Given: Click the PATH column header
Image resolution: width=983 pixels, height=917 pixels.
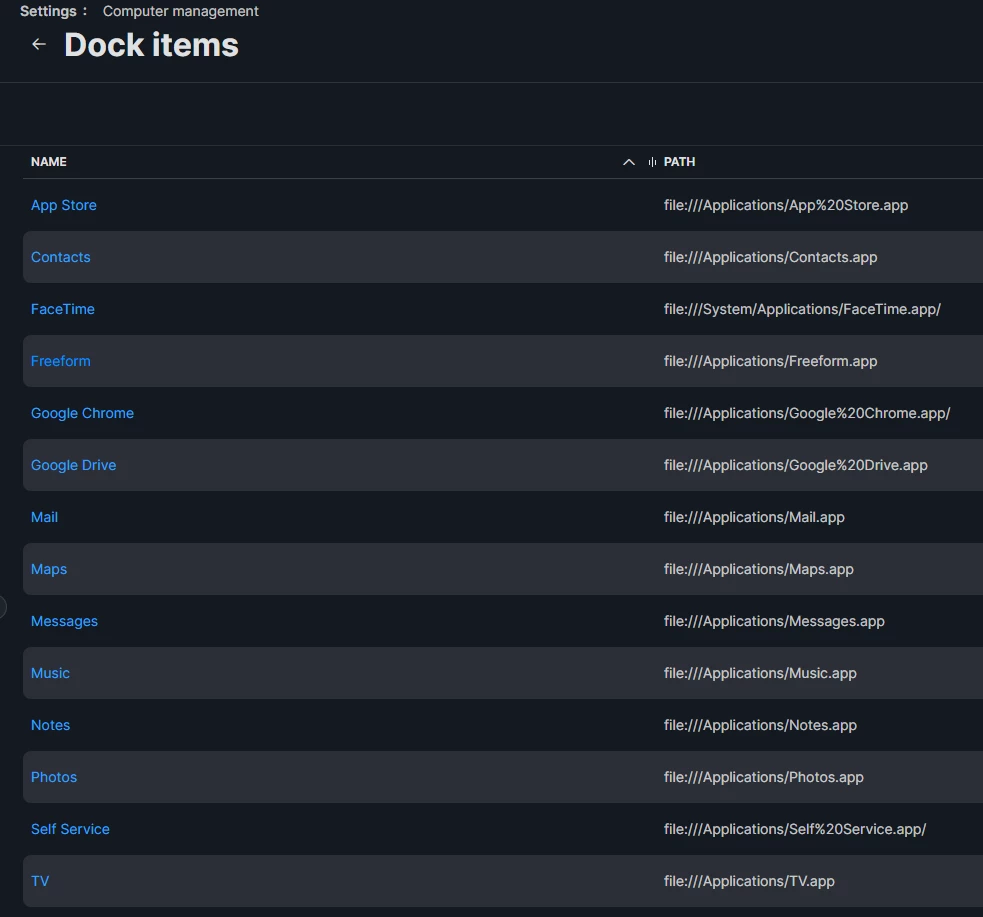Looking at the screenshot, I should point(680,162).
